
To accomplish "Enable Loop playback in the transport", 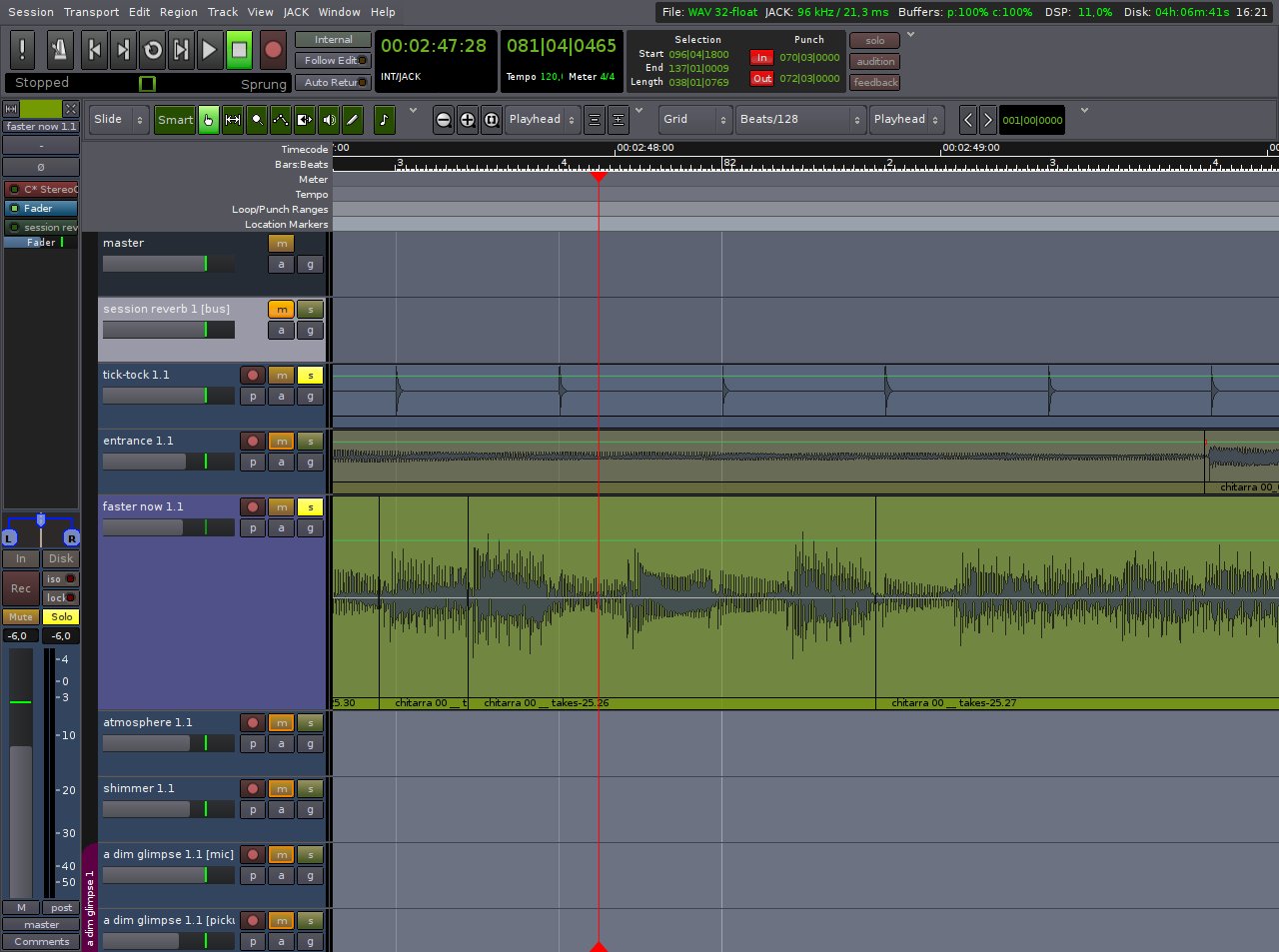I will 153,50.
